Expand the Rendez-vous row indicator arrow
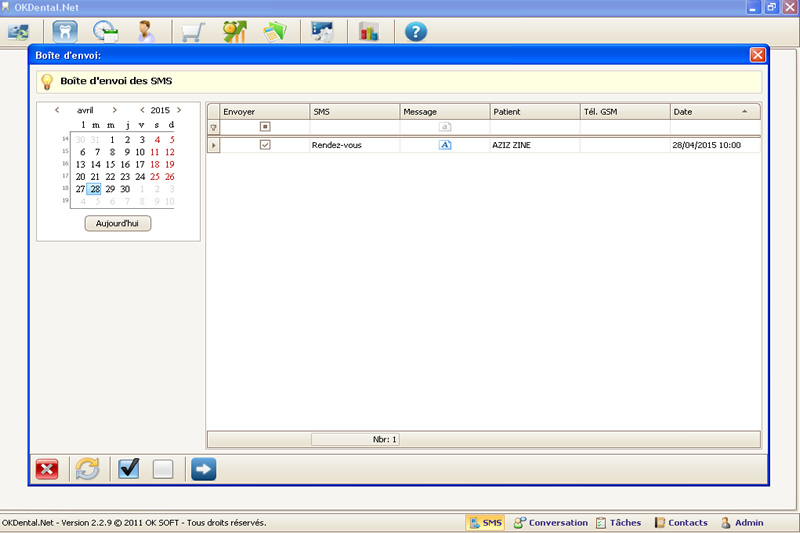 click(x=214, y=145)
